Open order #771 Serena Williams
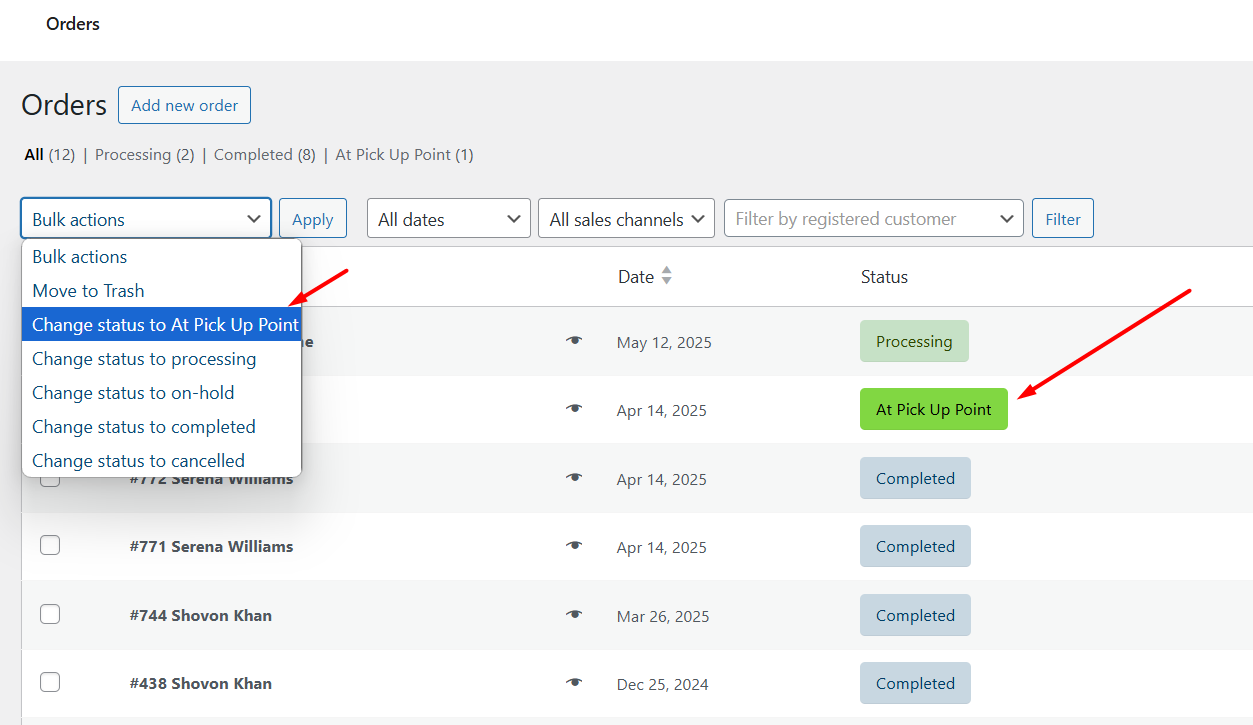Image resolution: width=1253 pixels, height=725 pixels. click(211, 546)
